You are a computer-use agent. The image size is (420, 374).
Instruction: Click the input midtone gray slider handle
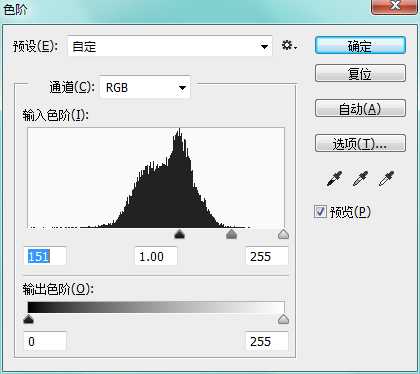[231, 234]
